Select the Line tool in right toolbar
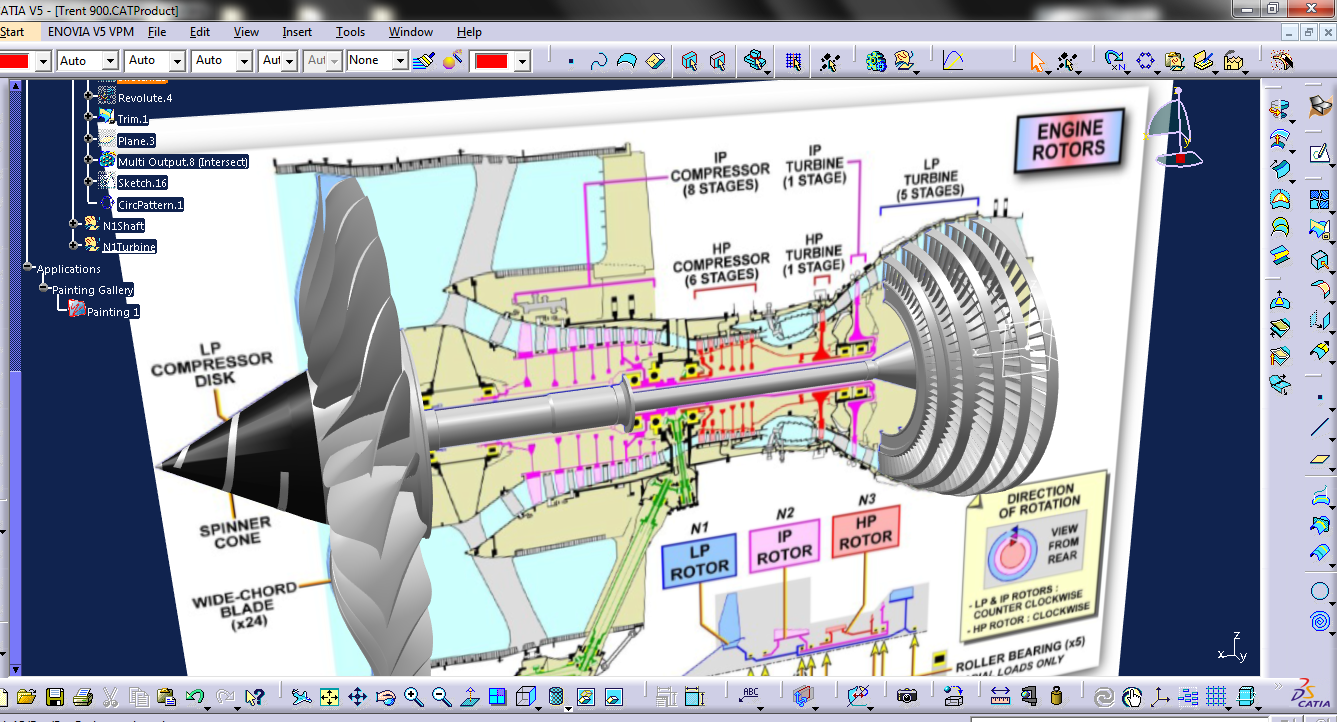 tap(1320, 427)
